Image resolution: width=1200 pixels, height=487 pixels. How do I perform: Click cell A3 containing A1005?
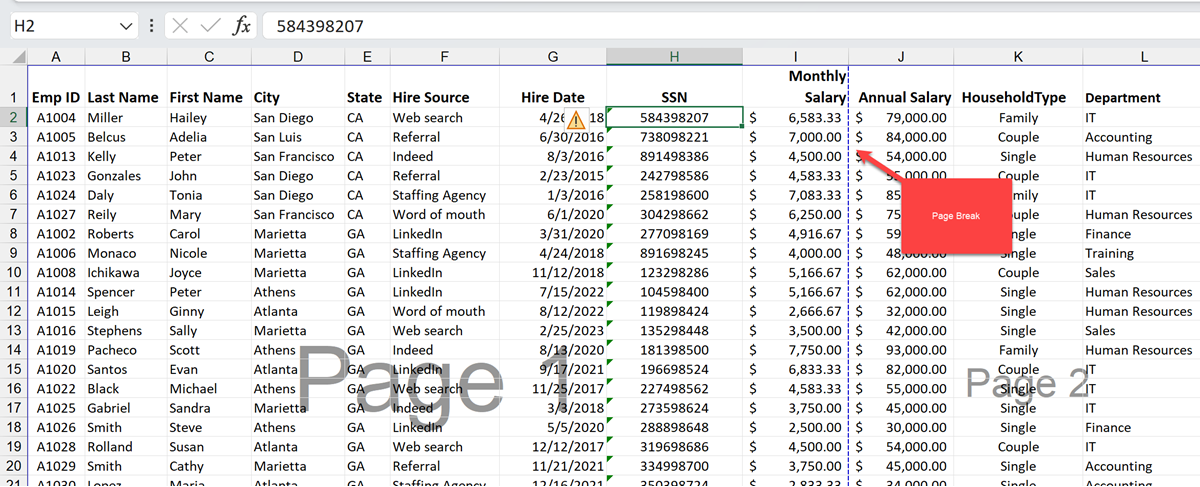(x=56, y=137)
